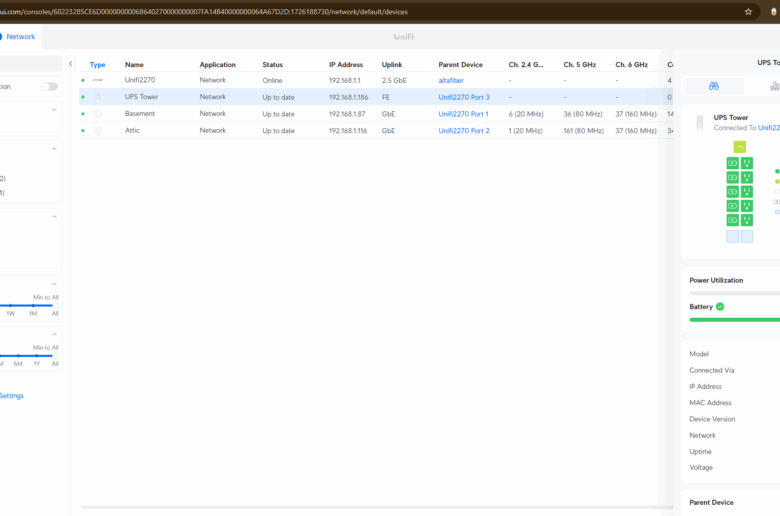Click the UPS Tower device icon in table
Screen dimensions: 780x516
pos(98,97)
